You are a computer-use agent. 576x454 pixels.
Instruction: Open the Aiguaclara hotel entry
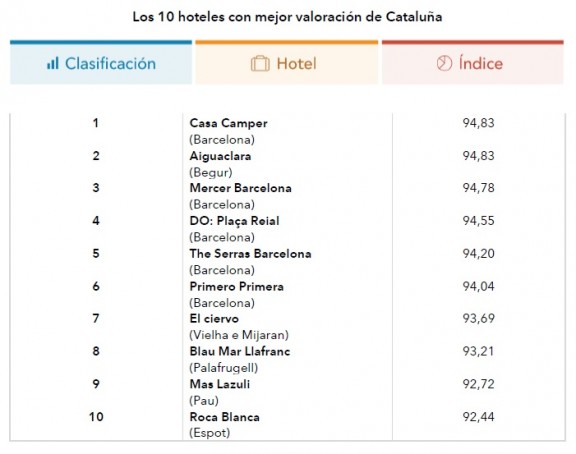[x=220, y=156]
